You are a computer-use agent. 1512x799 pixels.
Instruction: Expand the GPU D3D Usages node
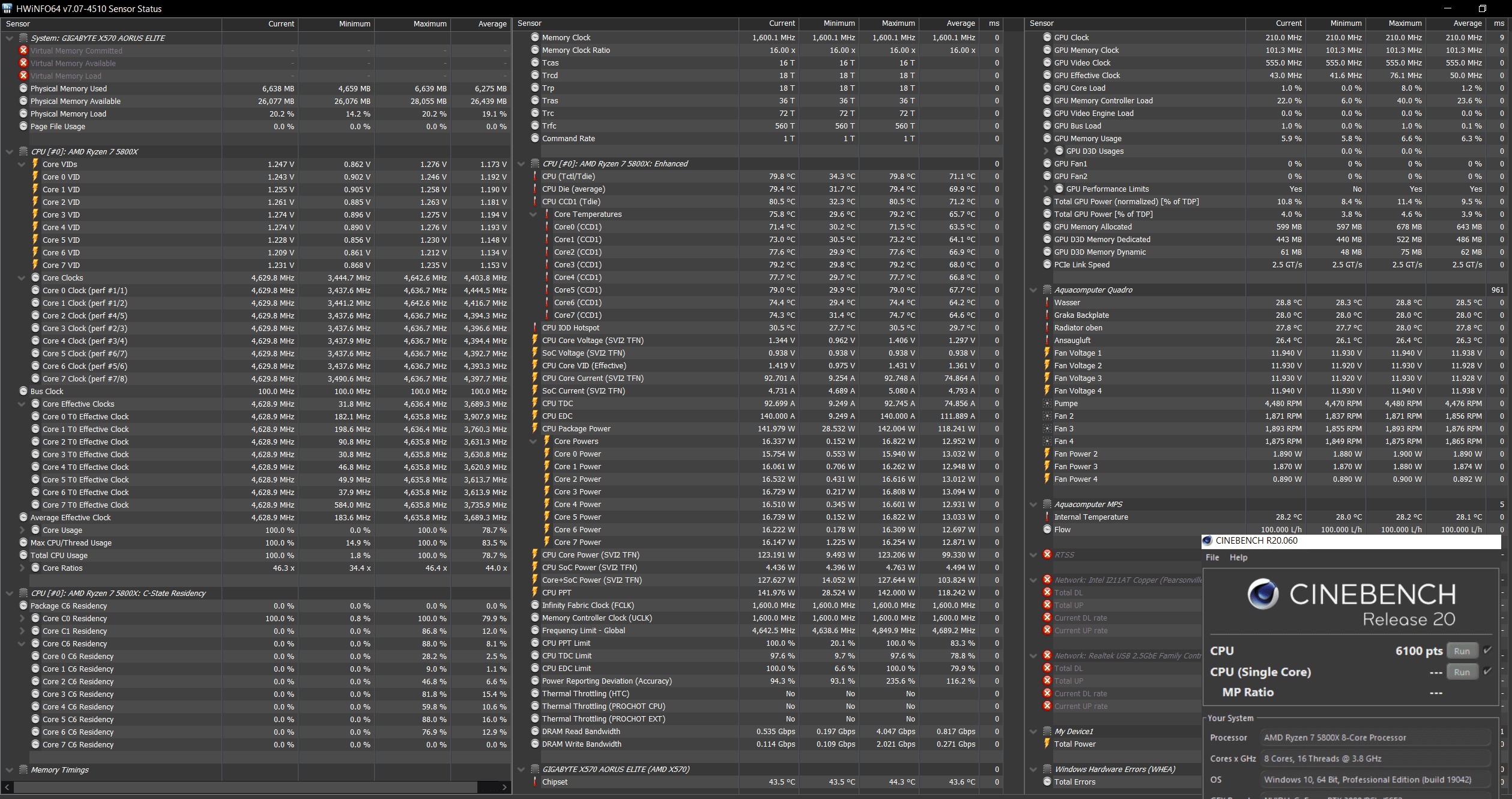pyautogui.click(x=1045, y=151)
